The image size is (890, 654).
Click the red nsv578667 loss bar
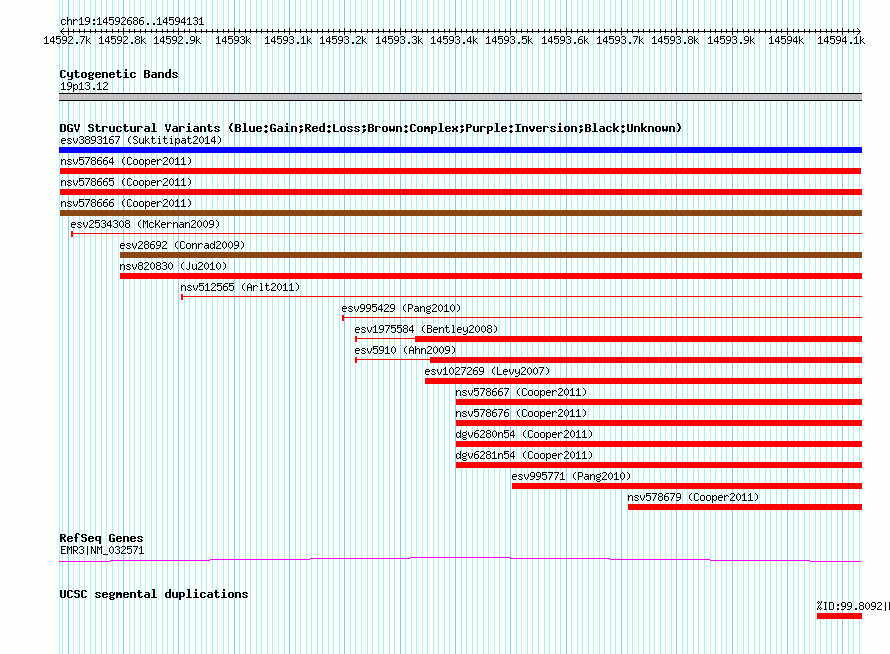(x=658, y=402)
